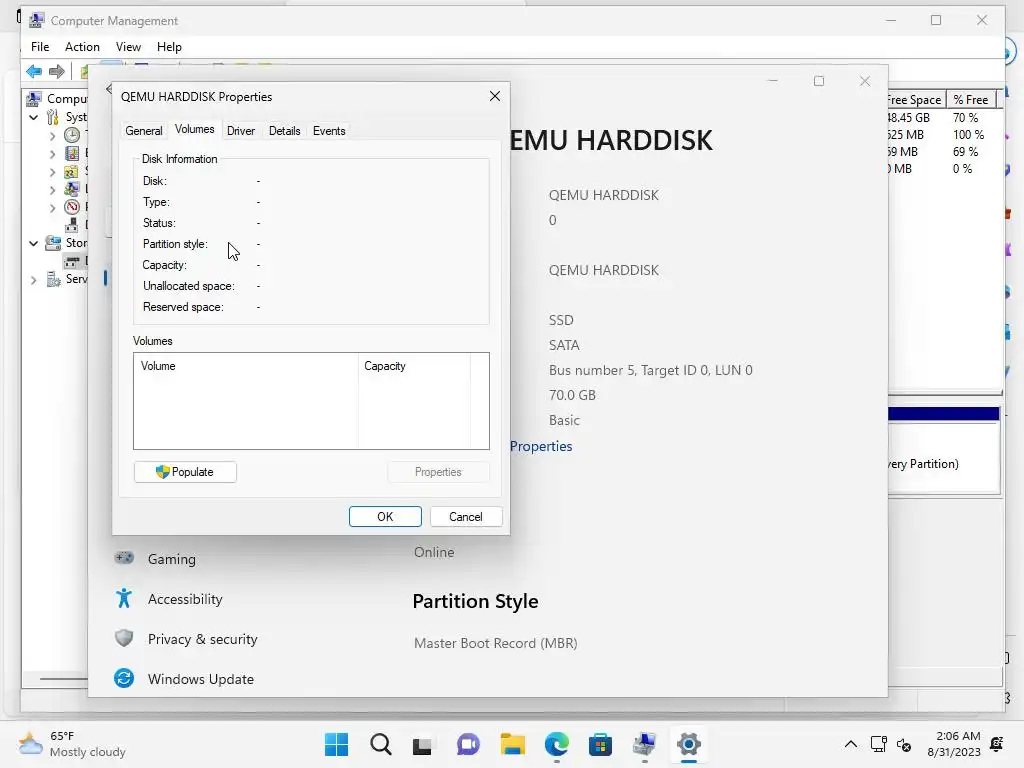Click the Populate button
Image resolution: width=1024 pixels, height=768 pixels.
[185, 472]
